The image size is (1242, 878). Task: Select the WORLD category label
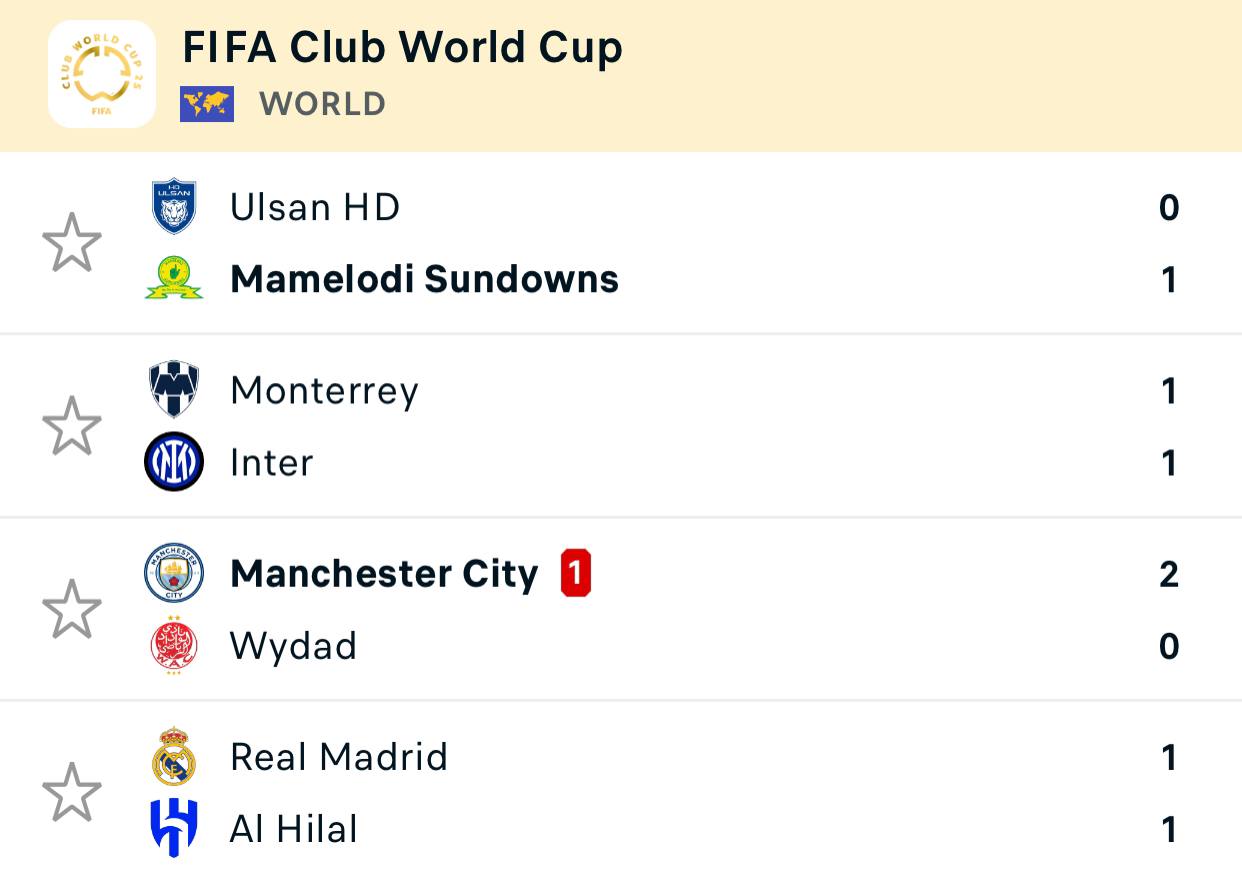pos(323,104)
